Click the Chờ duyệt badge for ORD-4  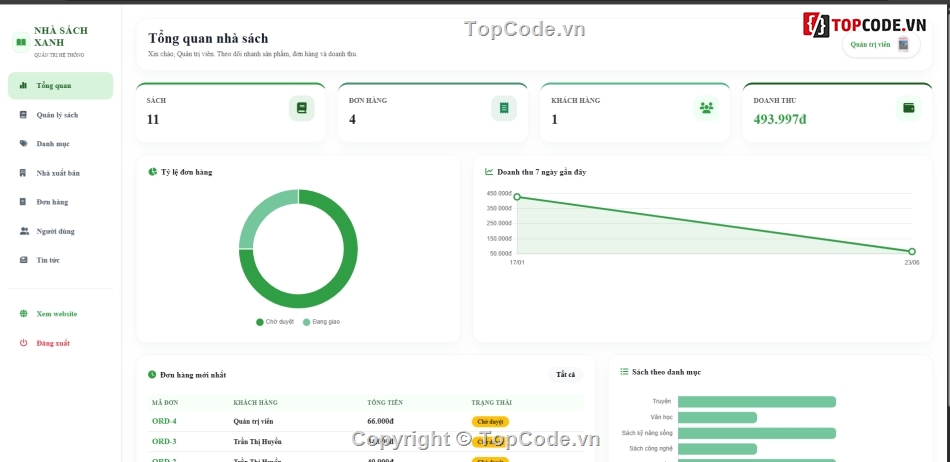click(x=490, y=421)
